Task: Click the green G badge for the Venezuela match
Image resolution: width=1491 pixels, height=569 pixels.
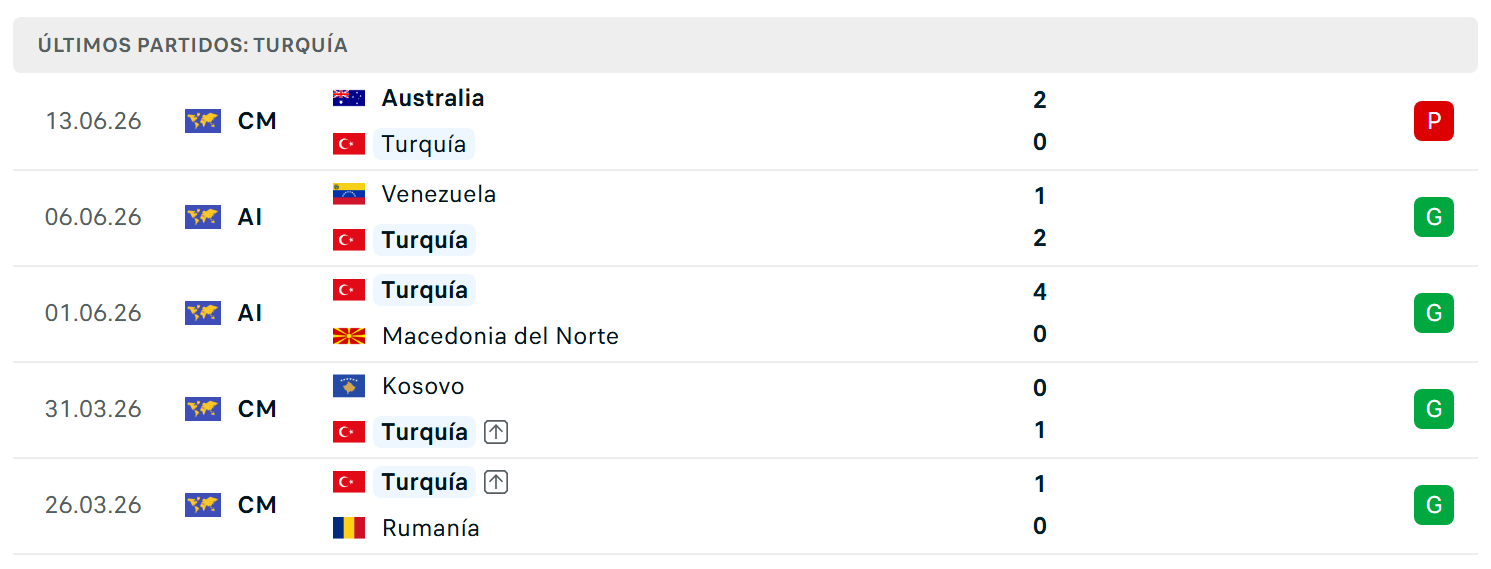Action: coord(1433,217)
